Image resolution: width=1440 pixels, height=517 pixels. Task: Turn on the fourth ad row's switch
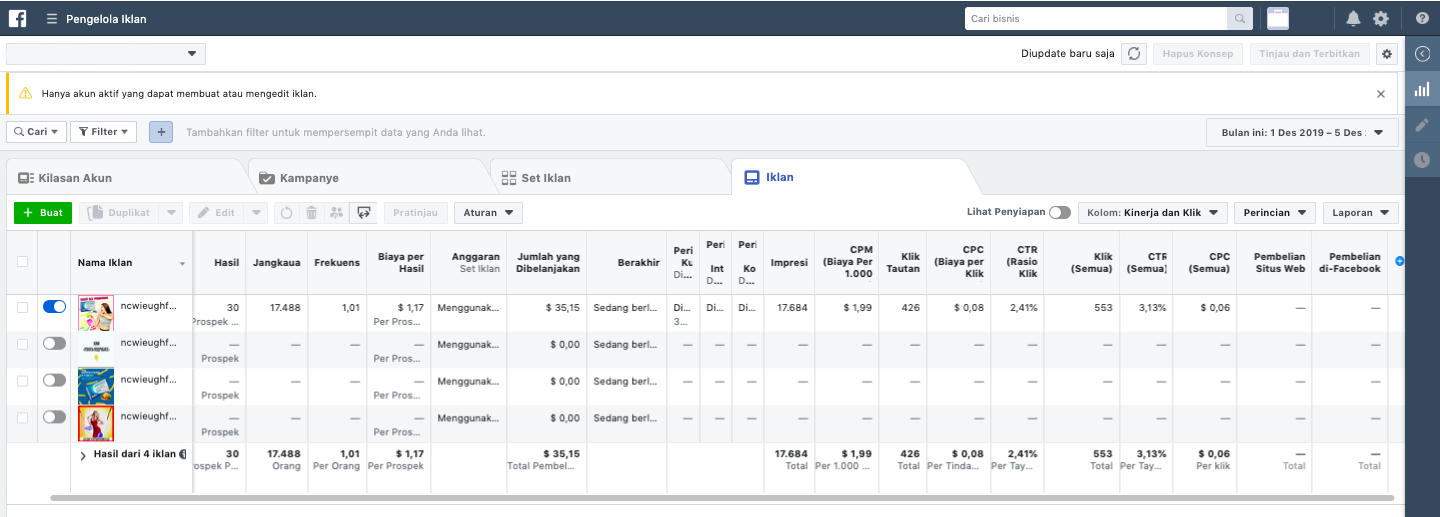(55, 416)
